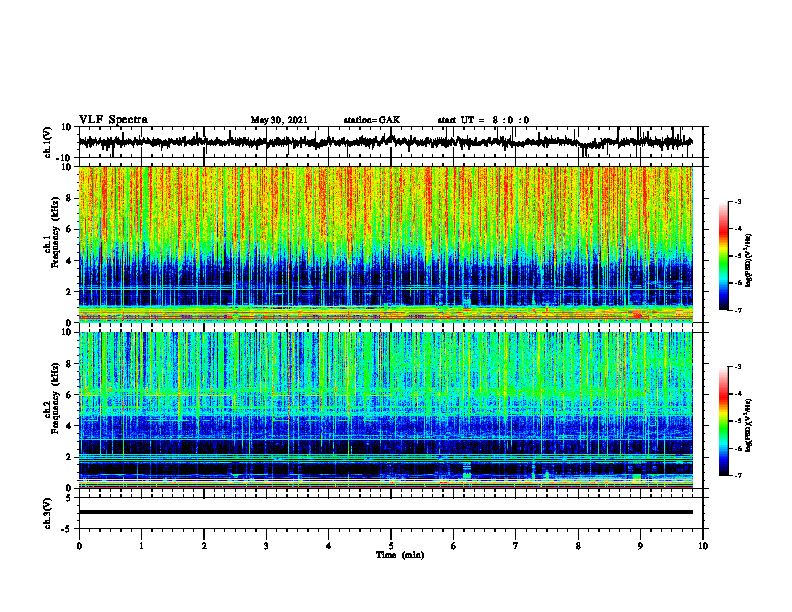Select the ch.2 spectrogram color bar

tap(723, 421)
